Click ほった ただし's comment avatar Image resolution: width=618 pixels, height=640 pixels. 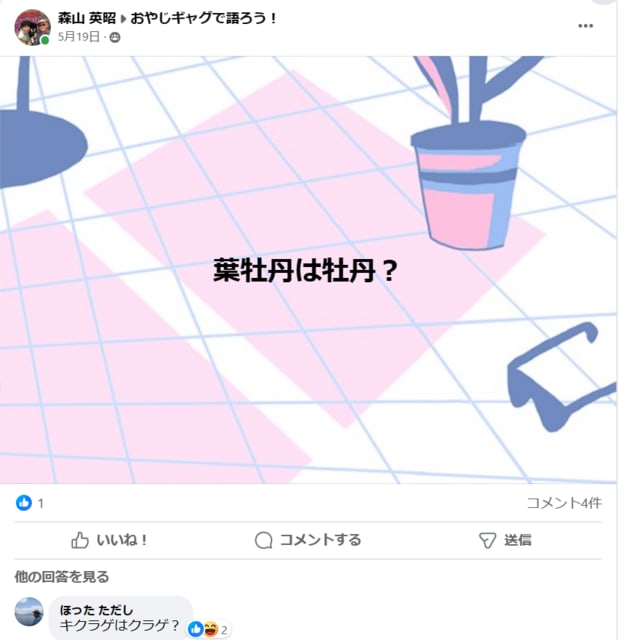29,612
